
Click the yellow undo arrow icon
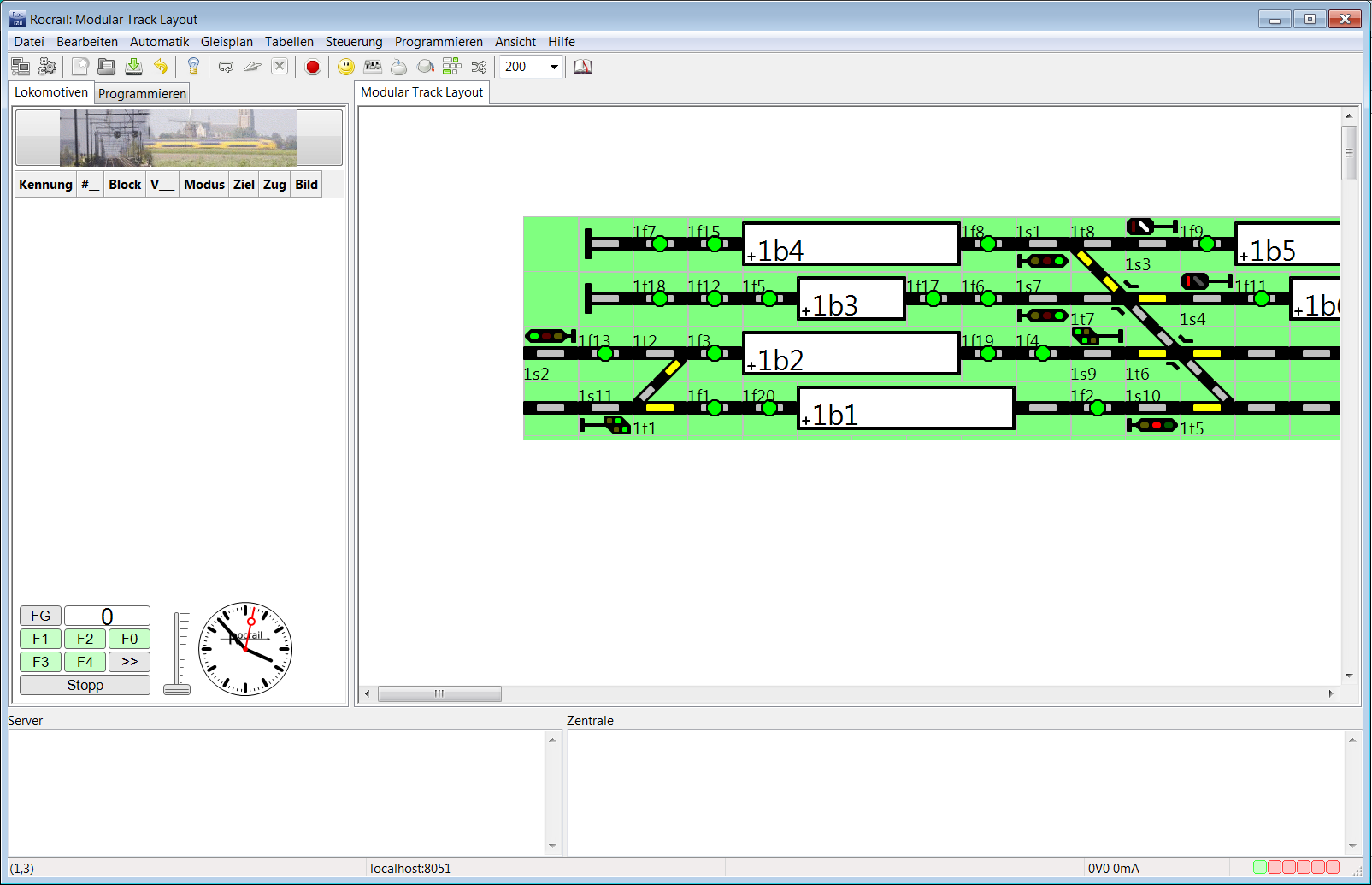(161, 67)
